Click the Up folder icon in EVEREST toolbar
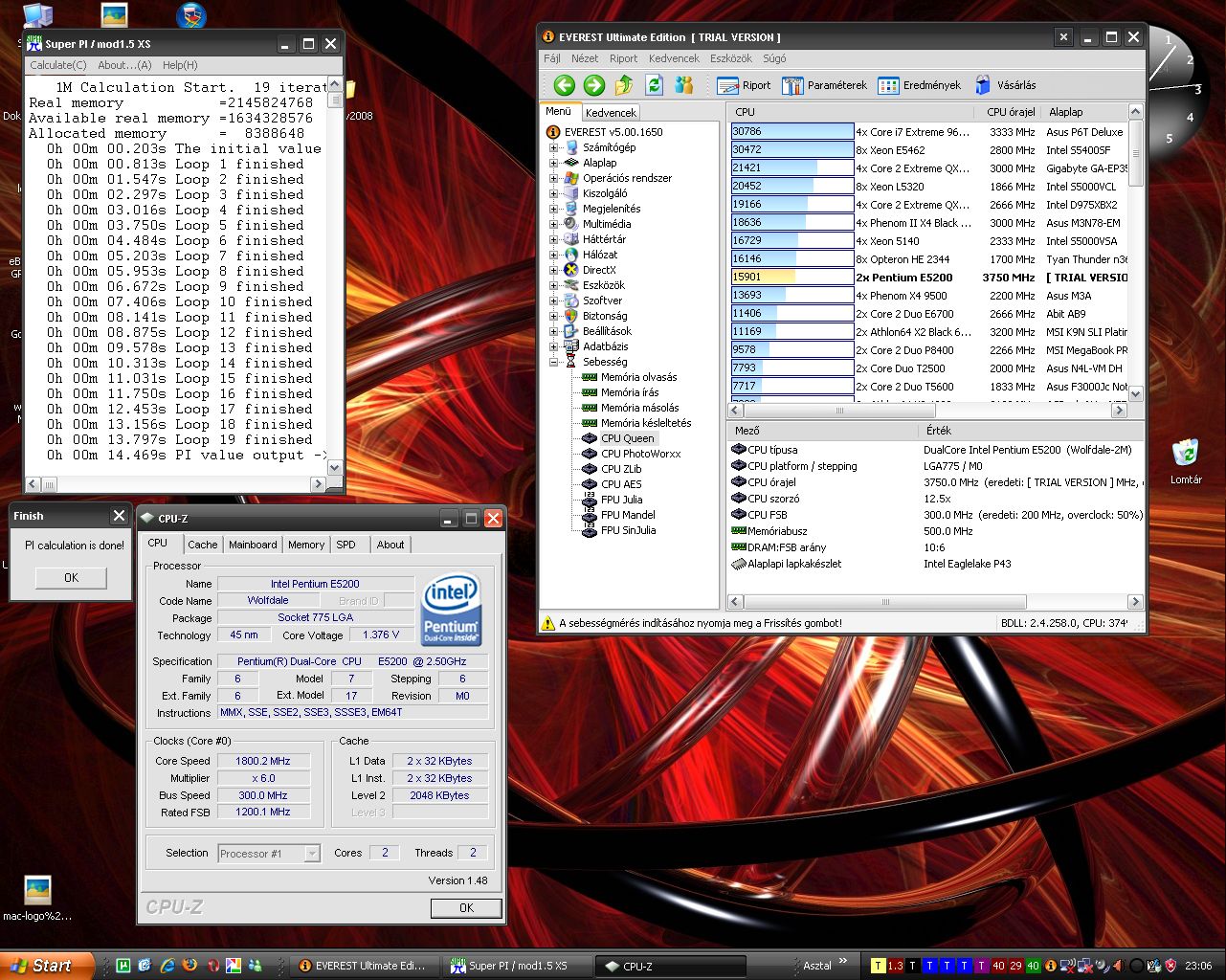 [624, 85]
